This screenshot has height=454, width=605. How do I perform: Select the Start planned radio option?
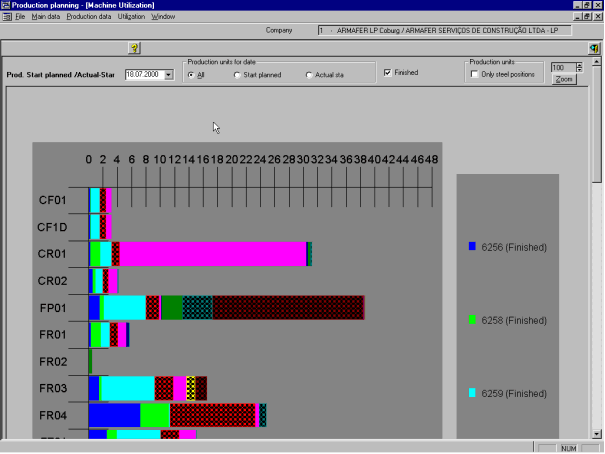(237, 75)
